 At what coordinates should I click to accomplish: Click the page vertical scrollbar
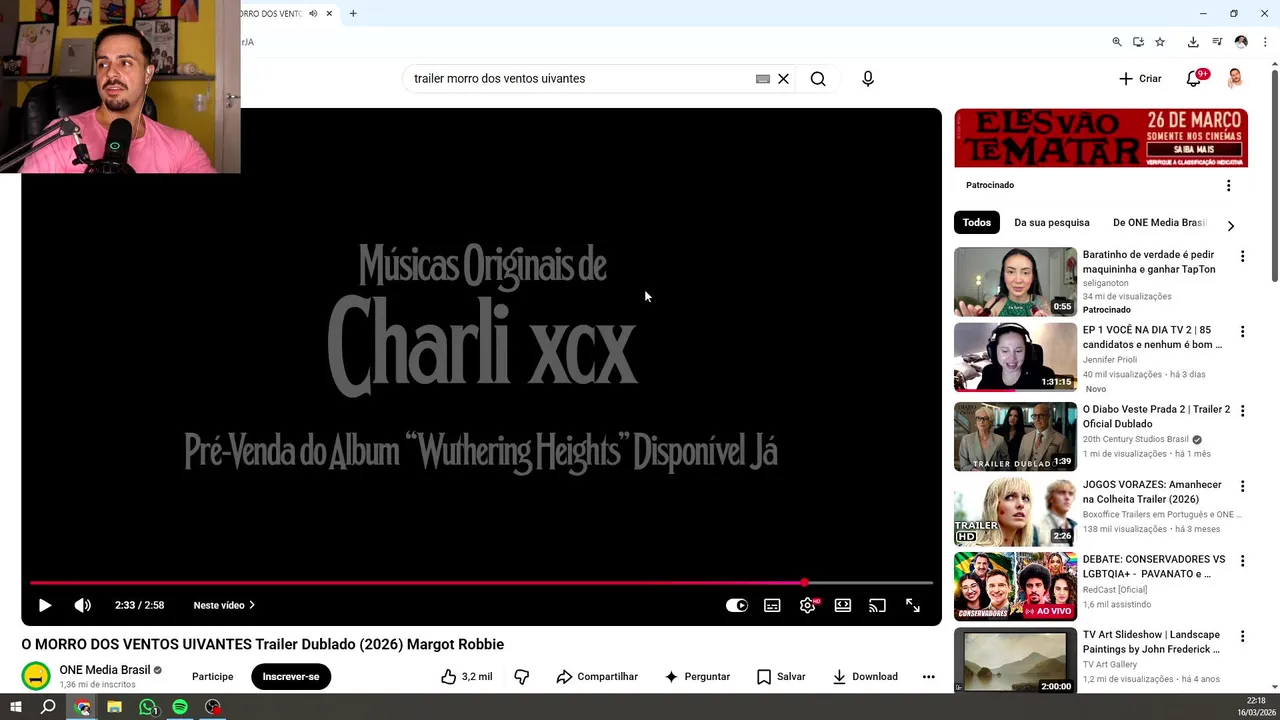(x=1274, y=175)
